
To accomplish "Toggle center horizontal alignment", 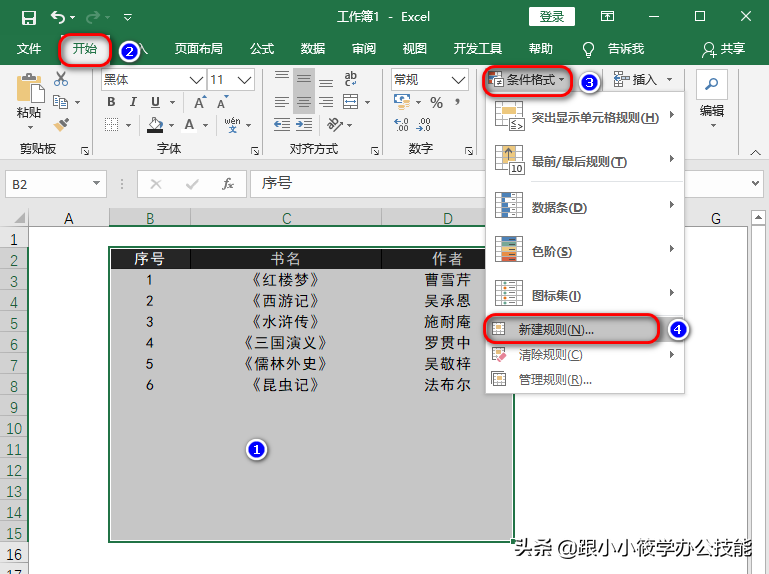I will 304,102.
